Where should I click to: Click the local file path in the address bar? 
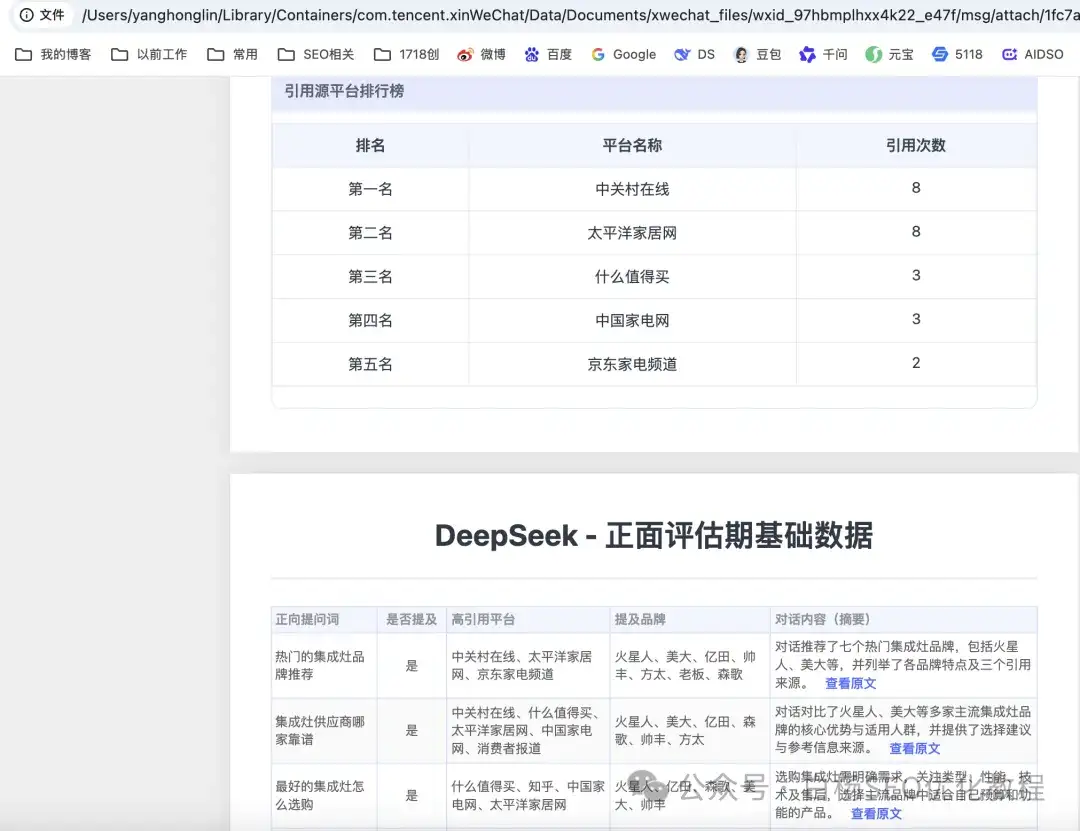[x=580, y=14]
